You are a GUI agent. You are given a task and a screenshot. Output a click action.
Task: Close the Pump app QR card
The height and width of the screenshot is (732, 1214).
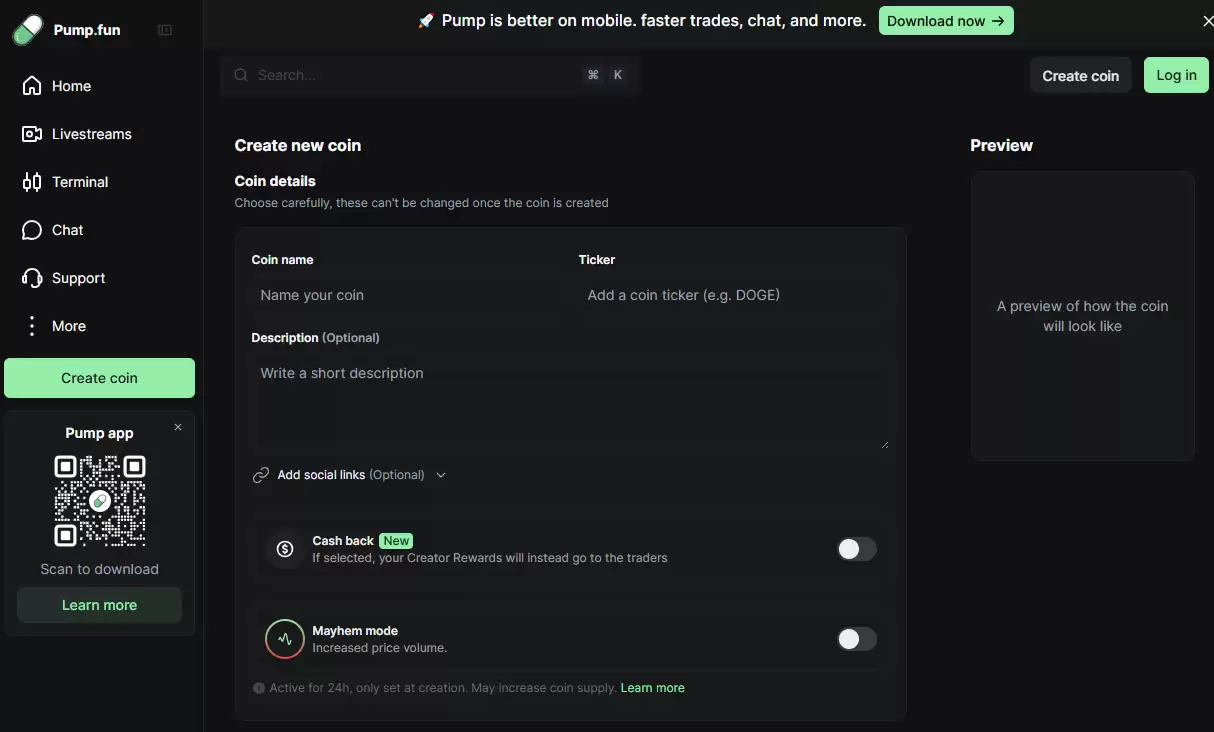(178, 427)
